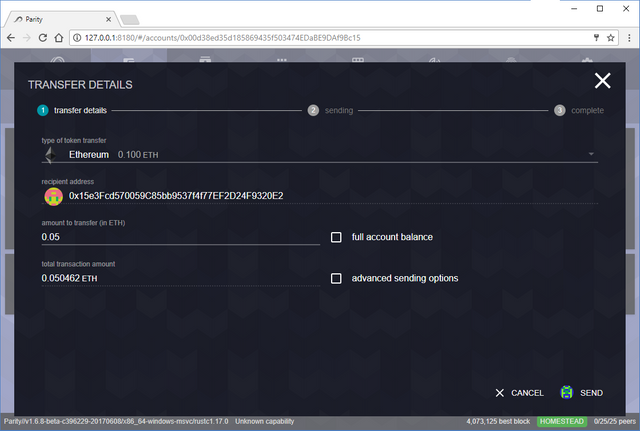Image resolution: width=640 pixels, height=431 pixels.
Task: Select step 3 complete
Action: [x=579, y=110]
